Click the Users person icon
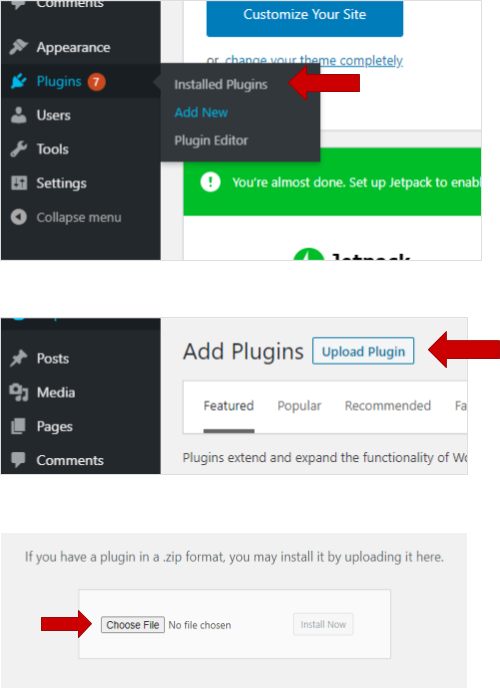This screenshot has width=500, height=688. [x=18, y=115]
